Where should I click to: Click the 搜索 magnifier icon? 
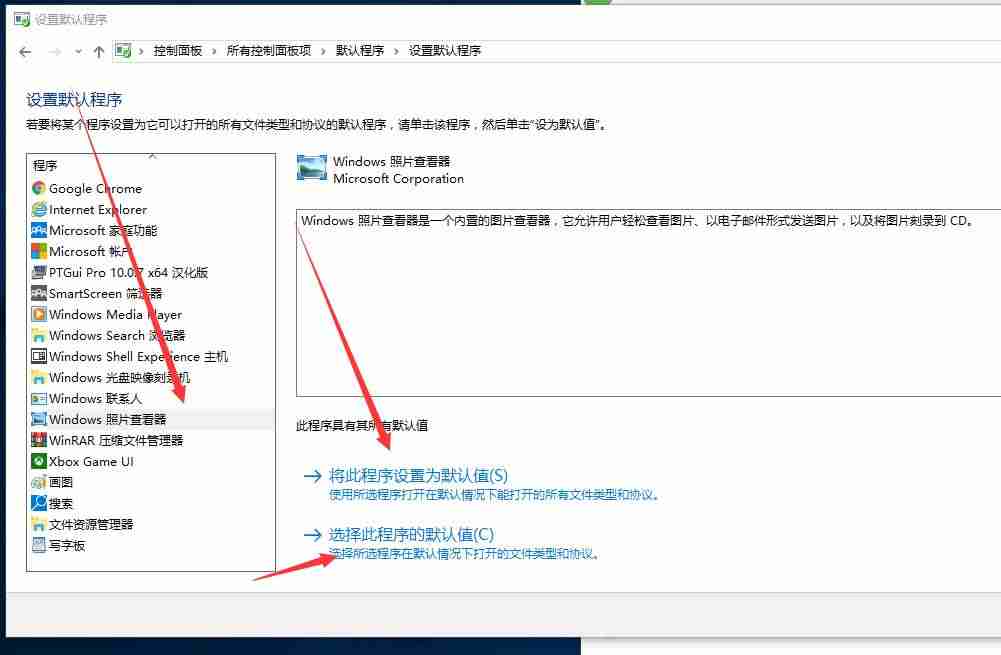click(39, 503)
